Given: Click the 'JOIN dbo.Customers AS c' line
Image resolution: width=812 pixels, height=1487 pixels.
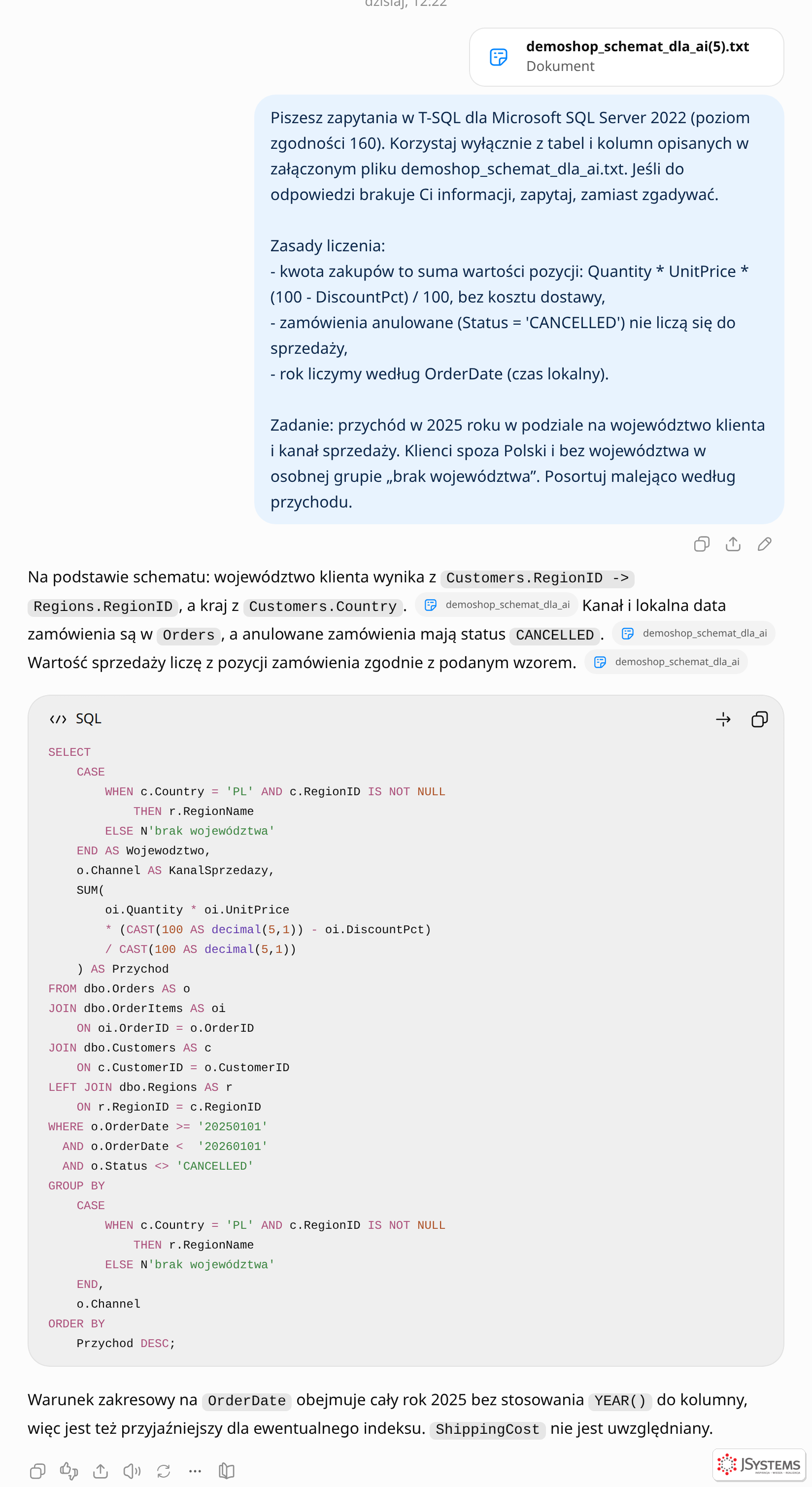Looking at the screenshot, I should pos(130,1048).
